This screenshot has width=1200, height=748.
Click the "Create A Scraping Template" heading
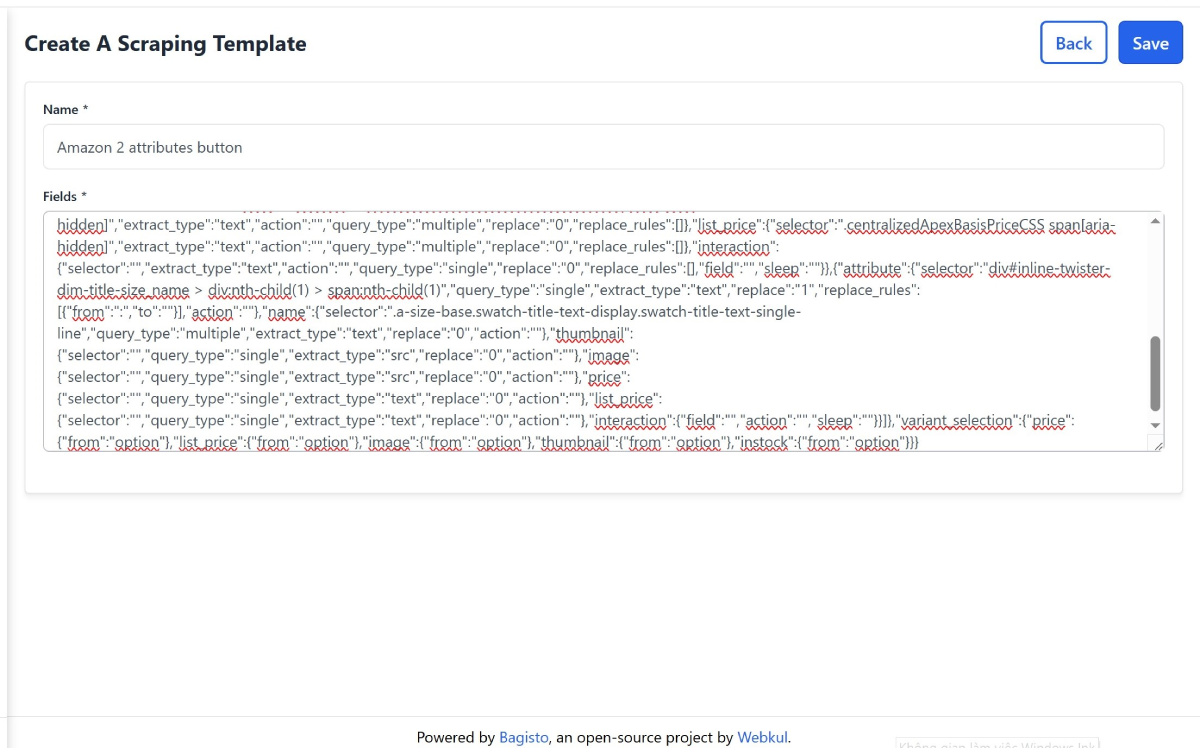coord(165,44)
